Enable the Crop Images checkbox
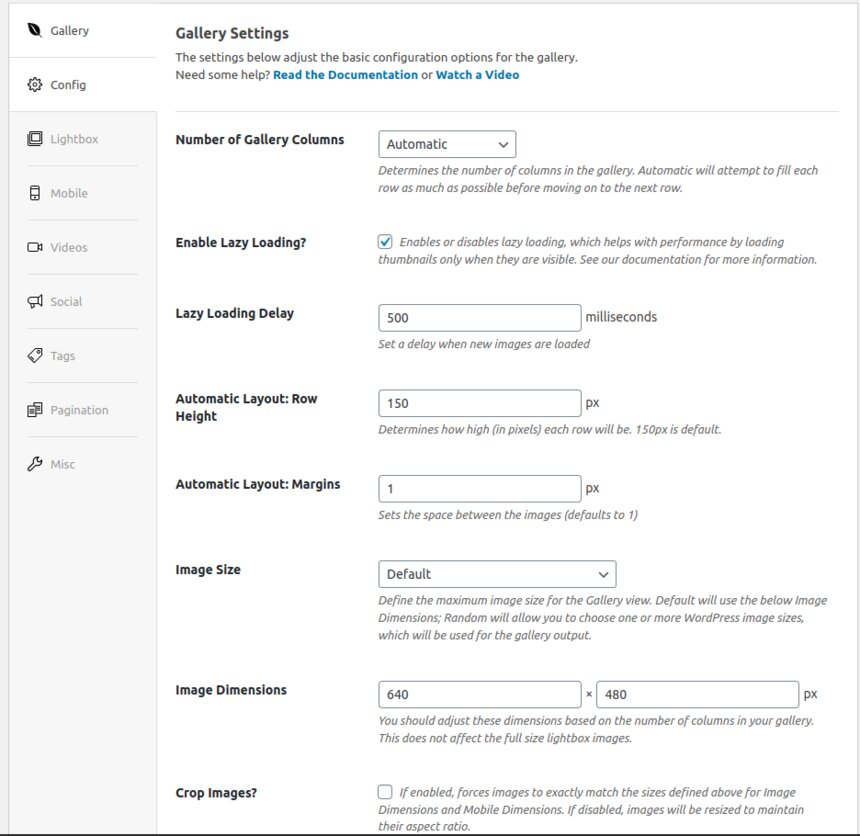 click(x=385, y=792)
